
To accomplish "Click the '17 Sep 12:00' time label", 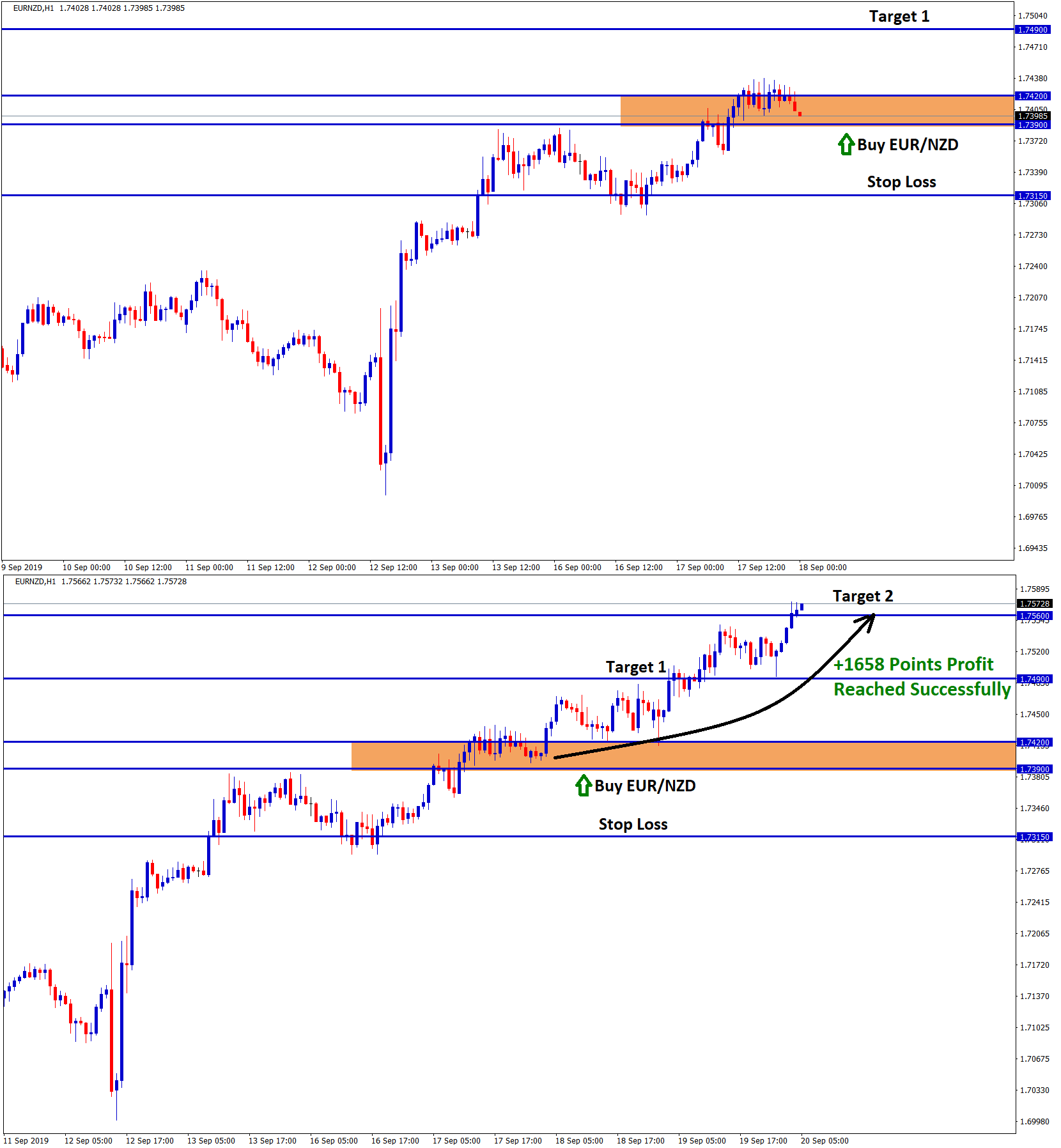I will (761, 567).
